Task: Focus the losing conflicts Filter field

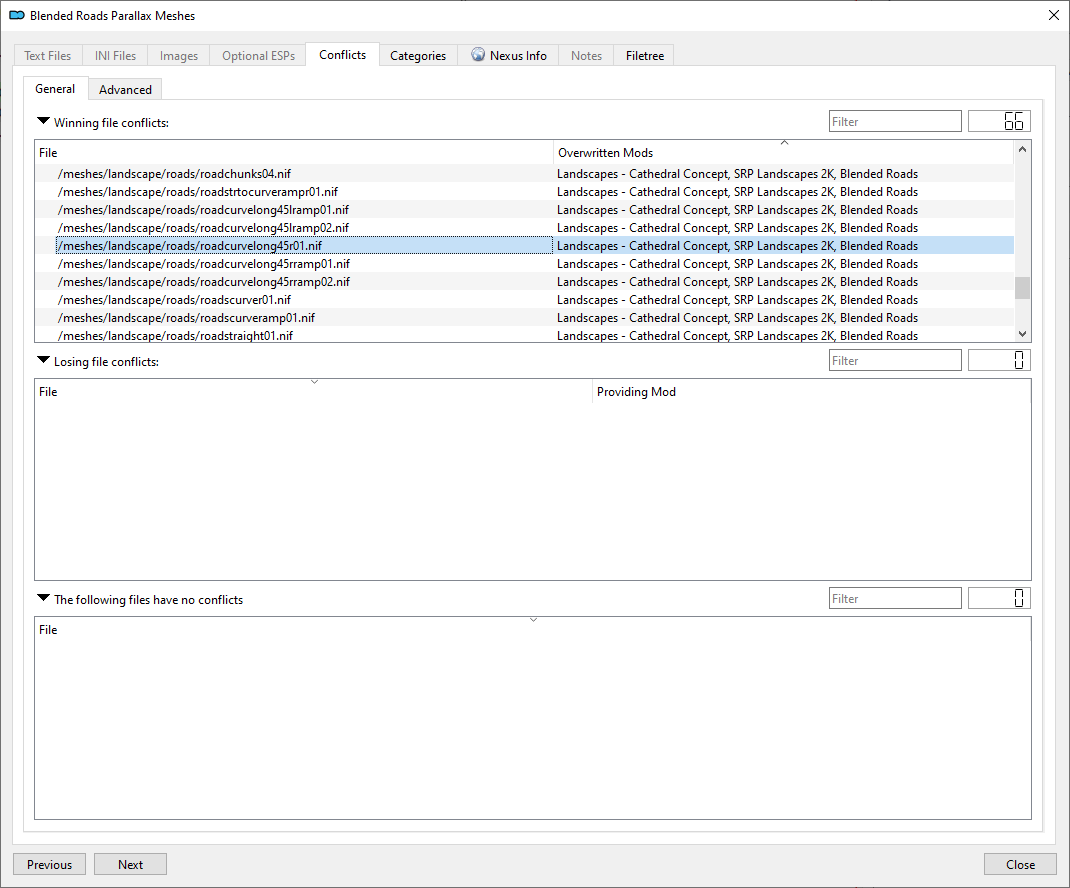Action: coord(895,360)
